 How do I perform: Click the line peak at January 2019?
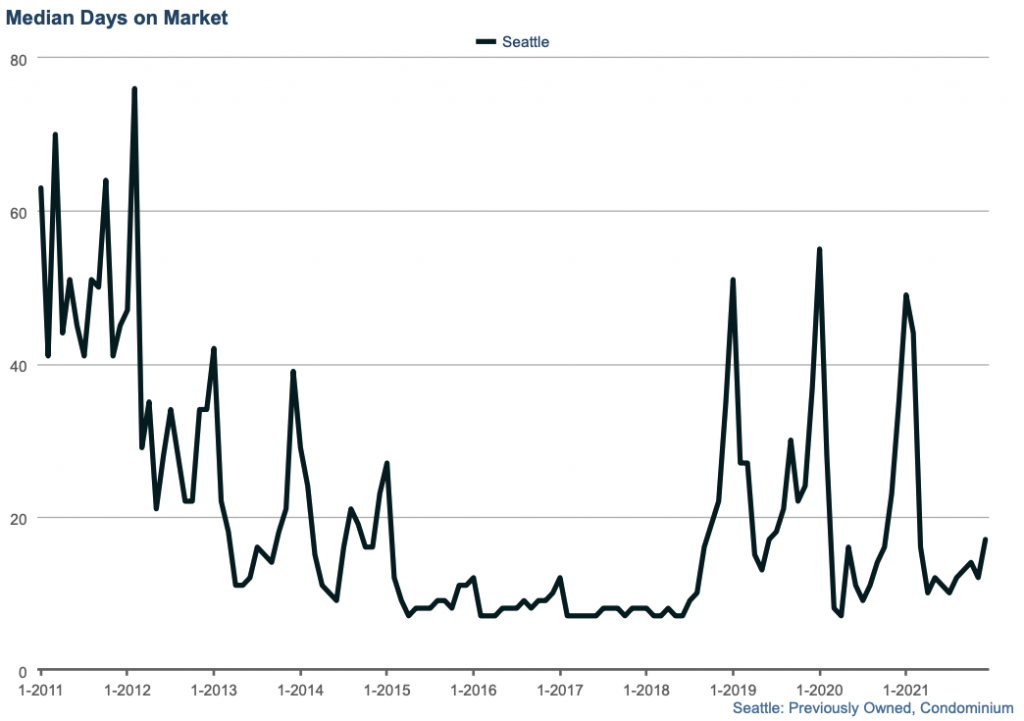coord(733,280)
